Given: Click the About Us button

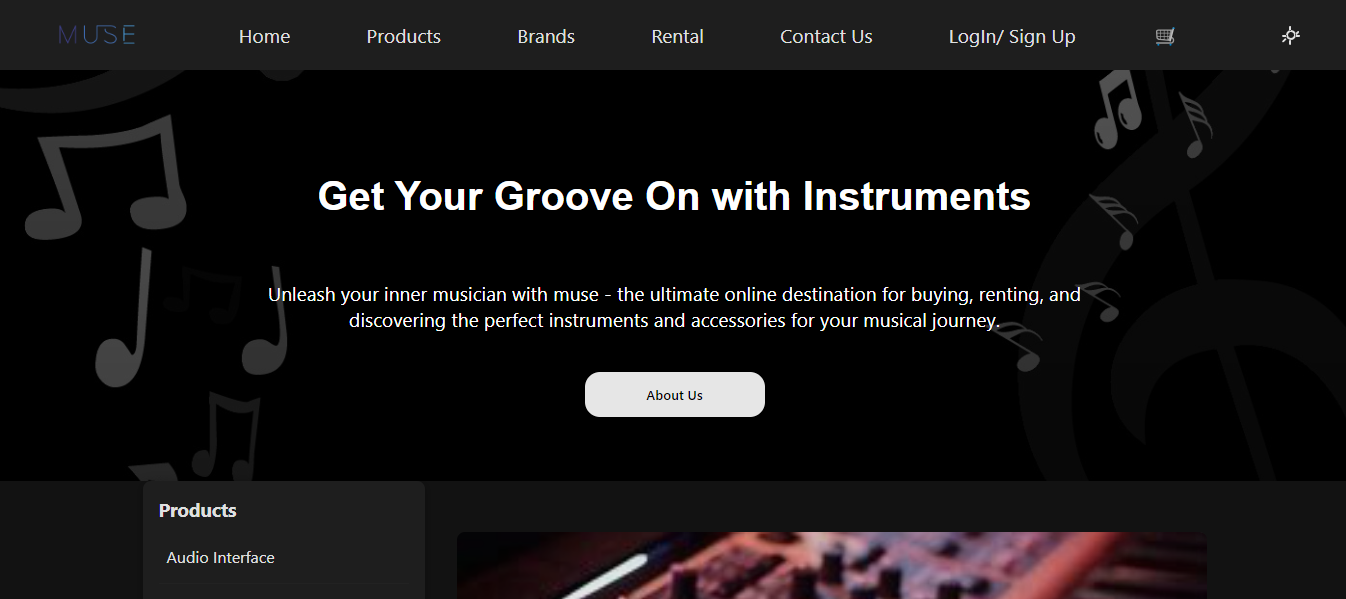Looking at the screenshot, I should coord(675,395).
